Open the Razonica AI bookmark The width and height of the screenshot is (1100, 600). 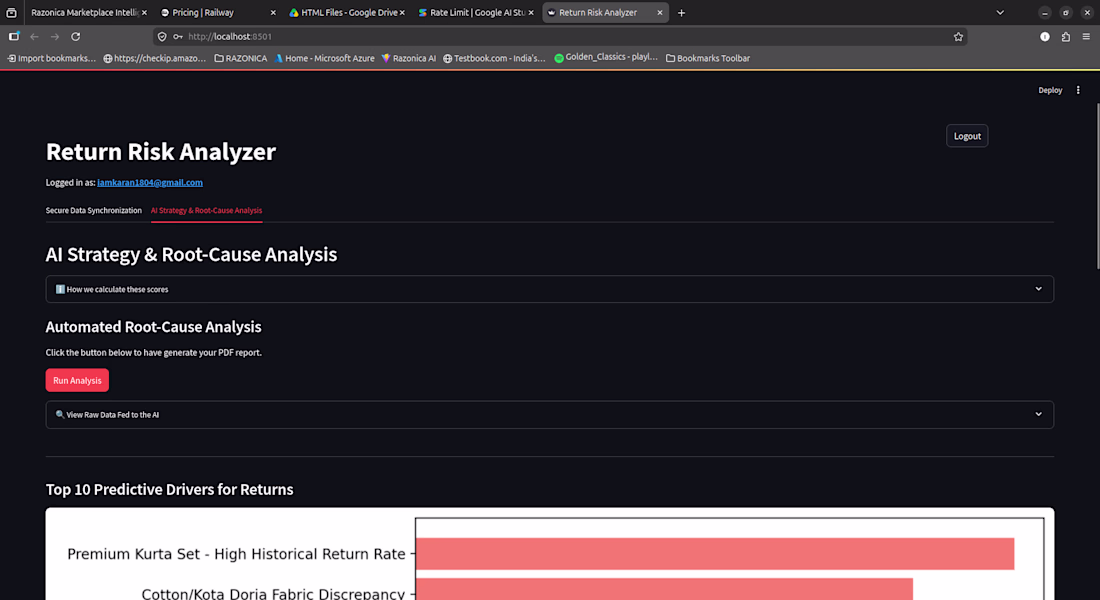point(408,58)
